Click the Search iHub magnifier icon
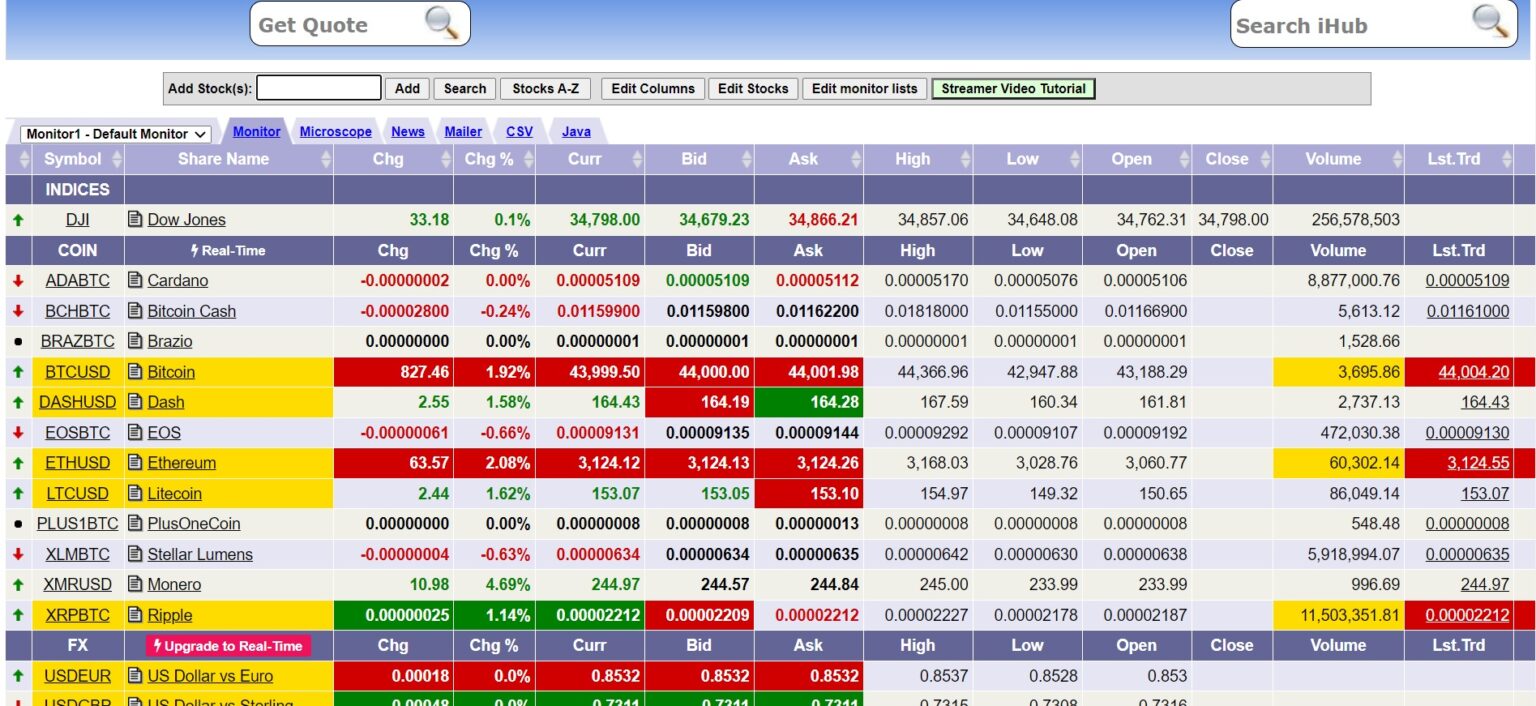Image resolution: width=1536 pixels, height=706 pixels. coord(1490,22)
